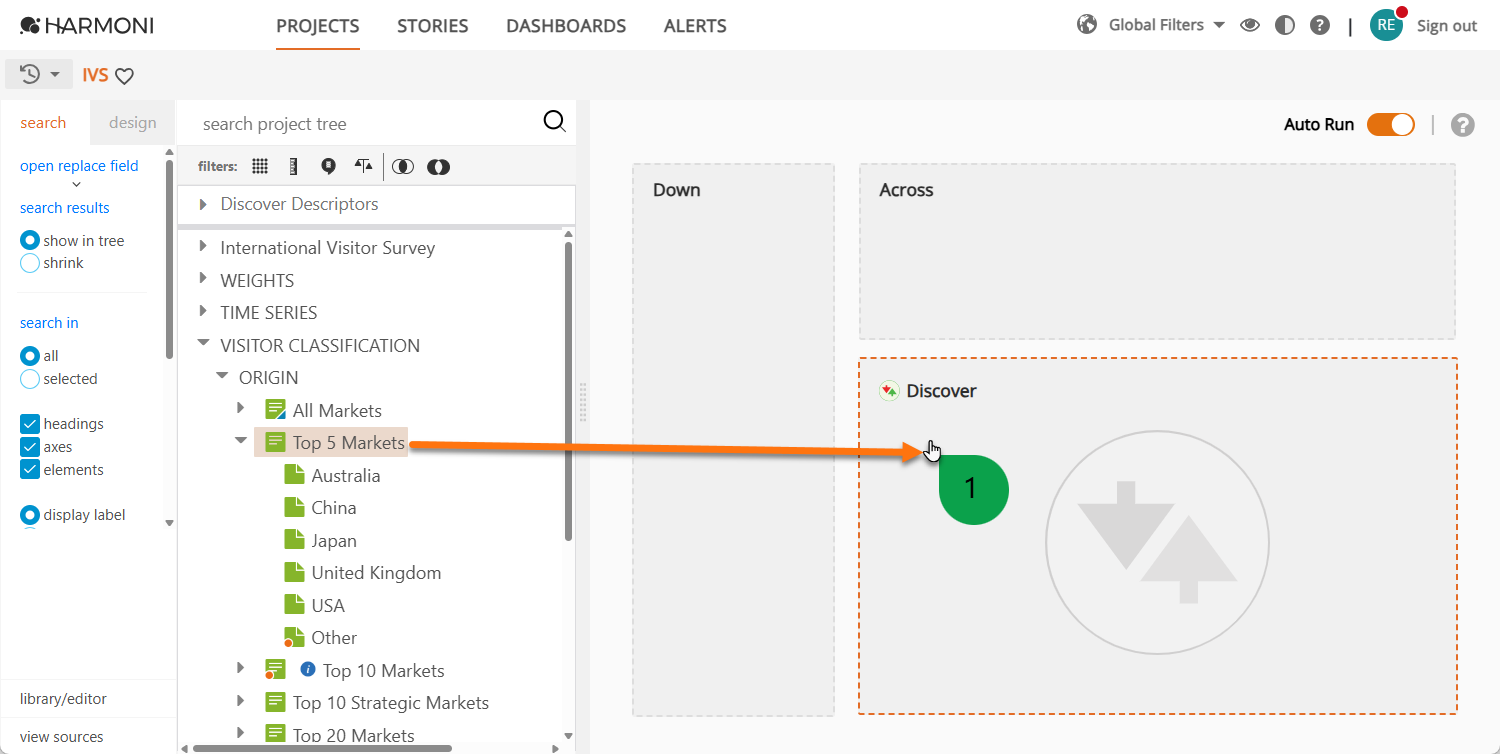Select the show in tree radio button

[30, 241]
